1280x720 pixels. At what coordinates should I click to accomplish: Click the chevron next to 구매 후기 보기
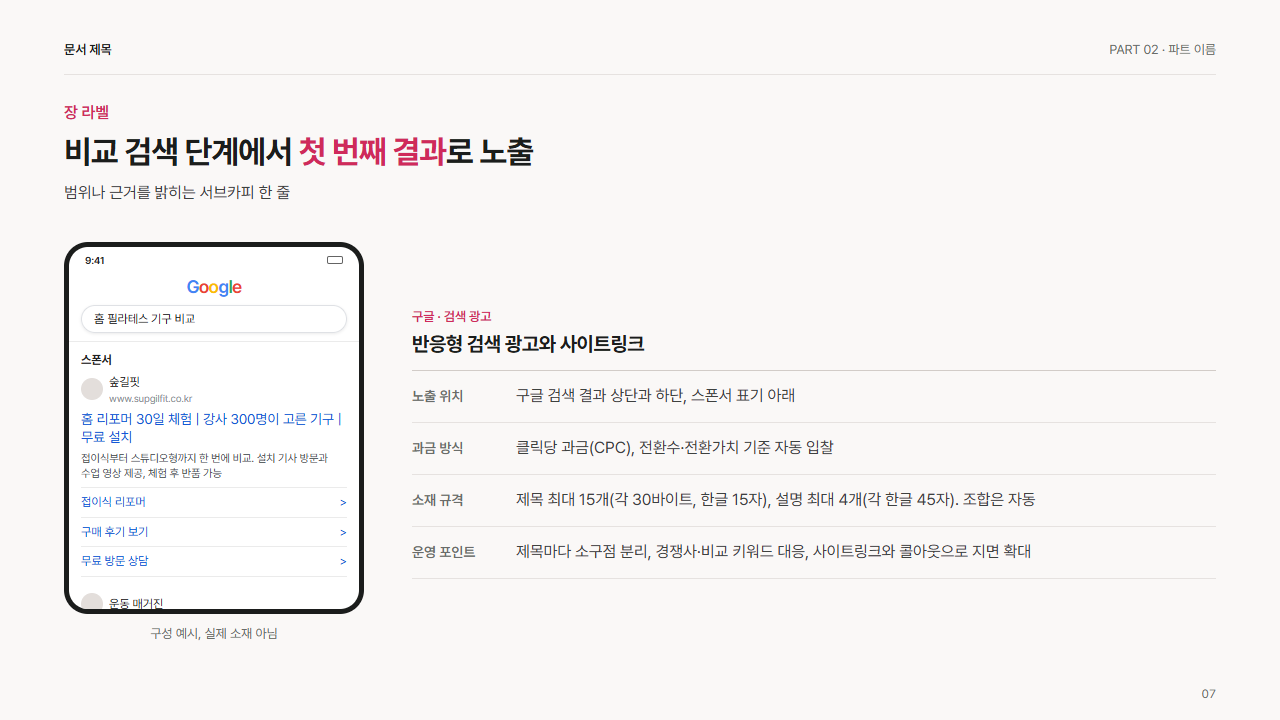343,532
